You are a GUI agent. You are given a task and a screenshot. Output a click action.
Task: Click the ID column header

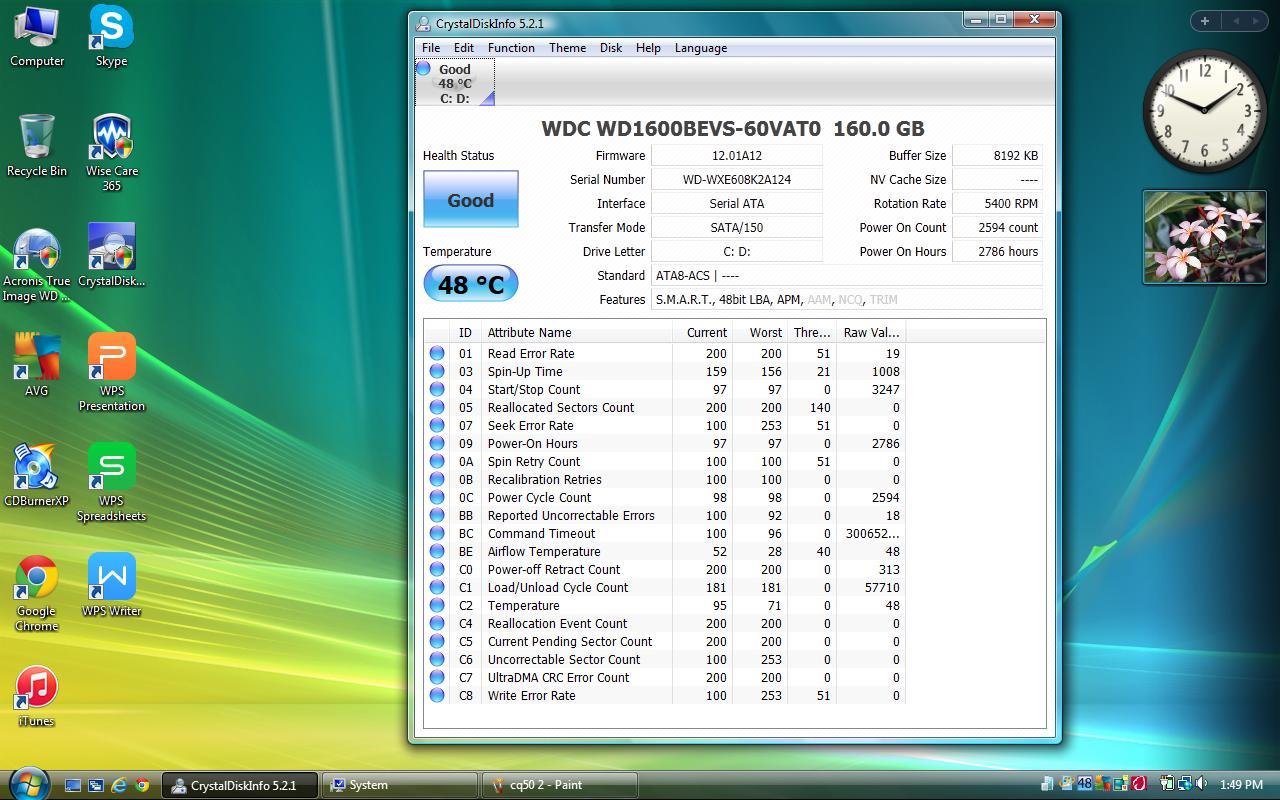467,332
